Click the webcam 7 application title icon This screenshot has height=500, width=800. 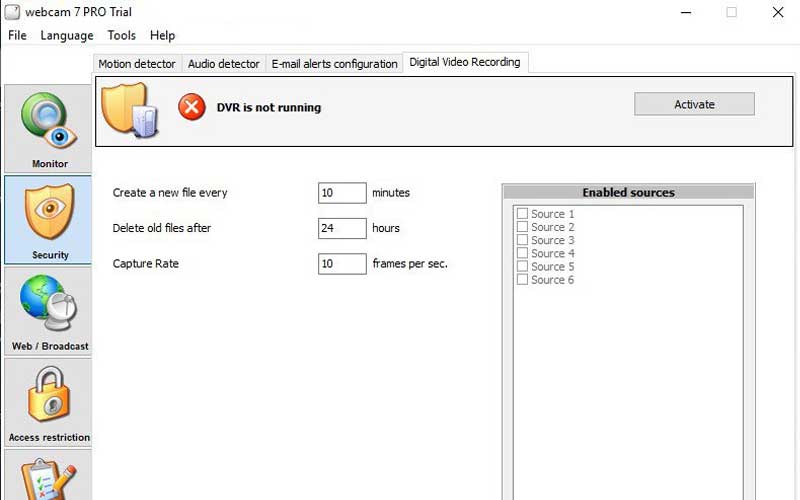(x=12, y=12)
